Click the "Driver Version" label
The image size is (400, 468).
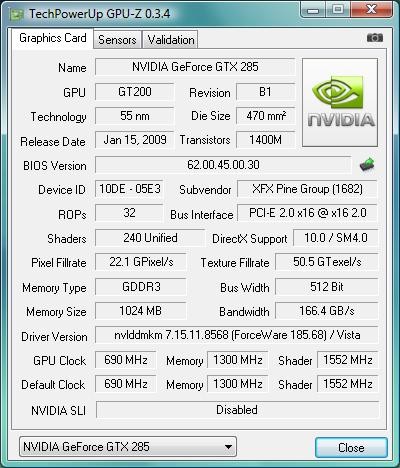click(x=54, y=337)
